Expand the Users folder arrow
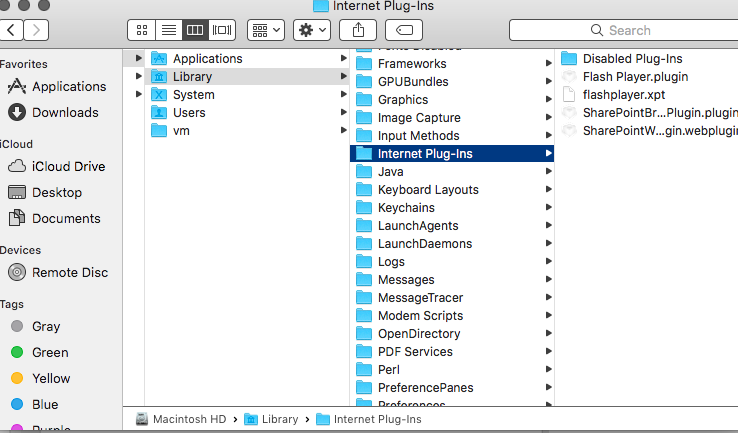Viewport: 738px width, 433px height. coord(344,112)
